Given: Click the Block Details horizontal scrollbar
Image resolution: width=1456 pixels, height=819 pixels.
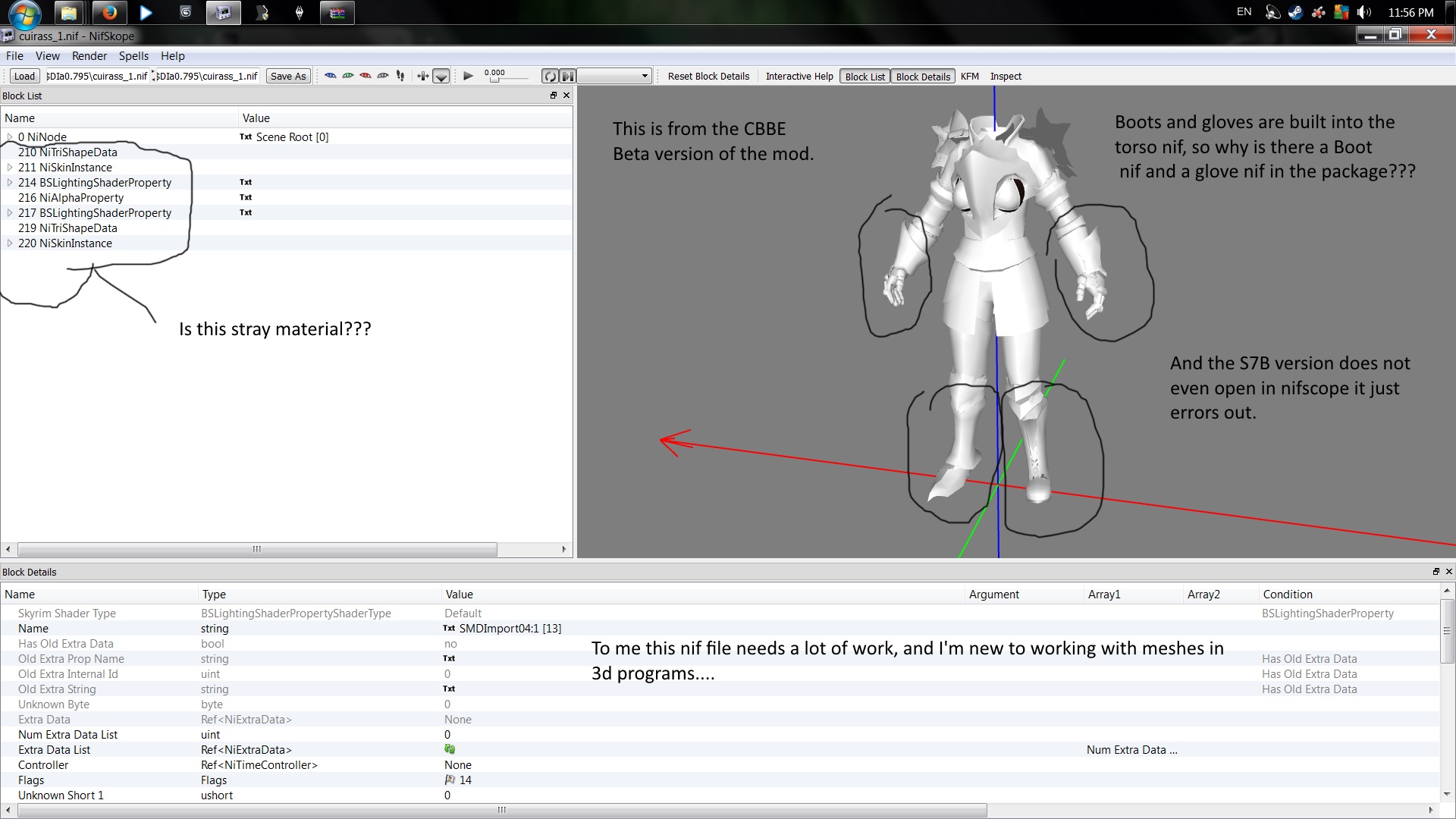Looking at the screenshot, I should [501, 810].
